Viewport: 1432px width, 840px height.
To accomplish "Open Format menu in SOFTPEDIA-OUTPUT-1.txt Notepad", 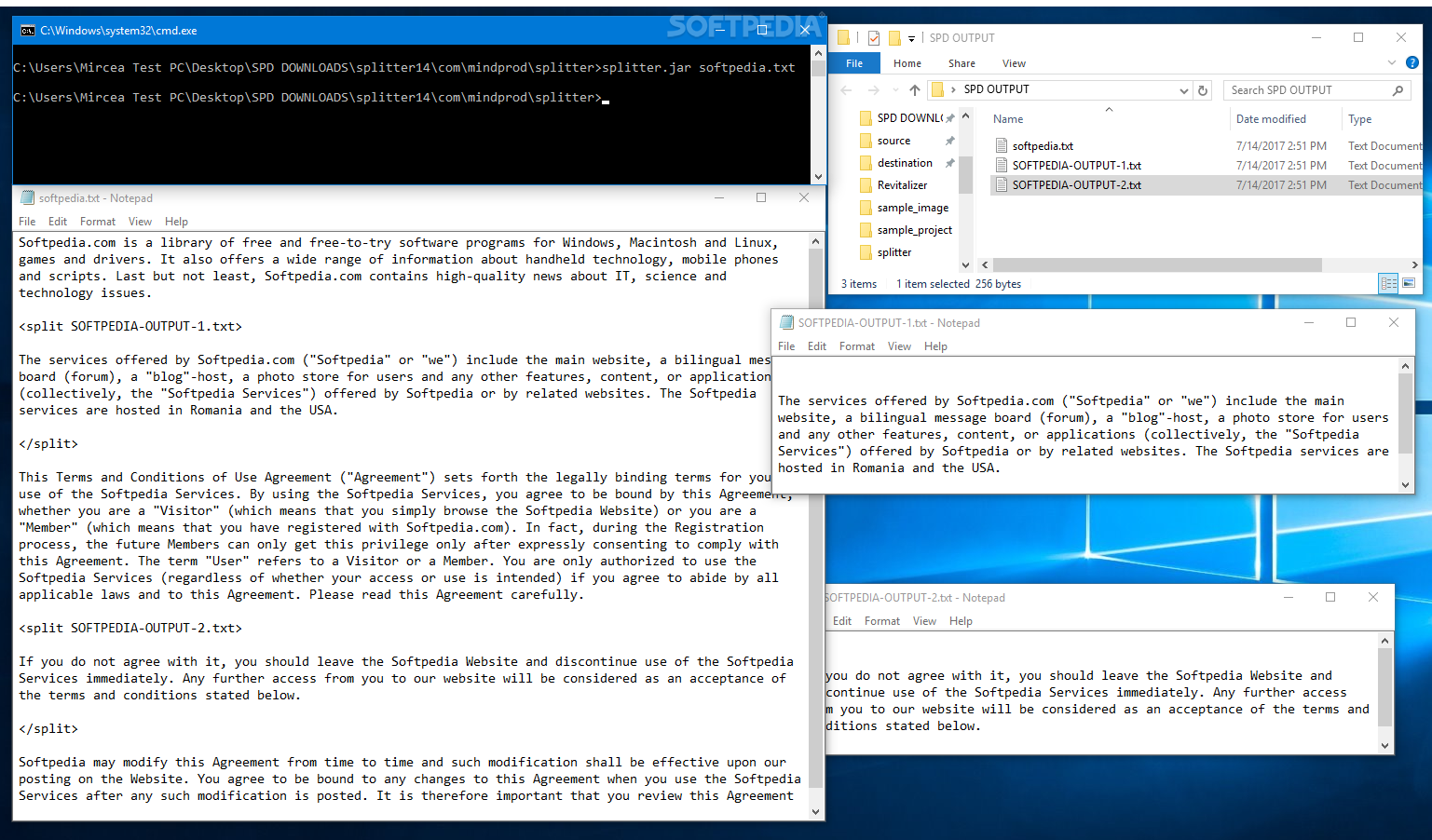I will [857, 346].
